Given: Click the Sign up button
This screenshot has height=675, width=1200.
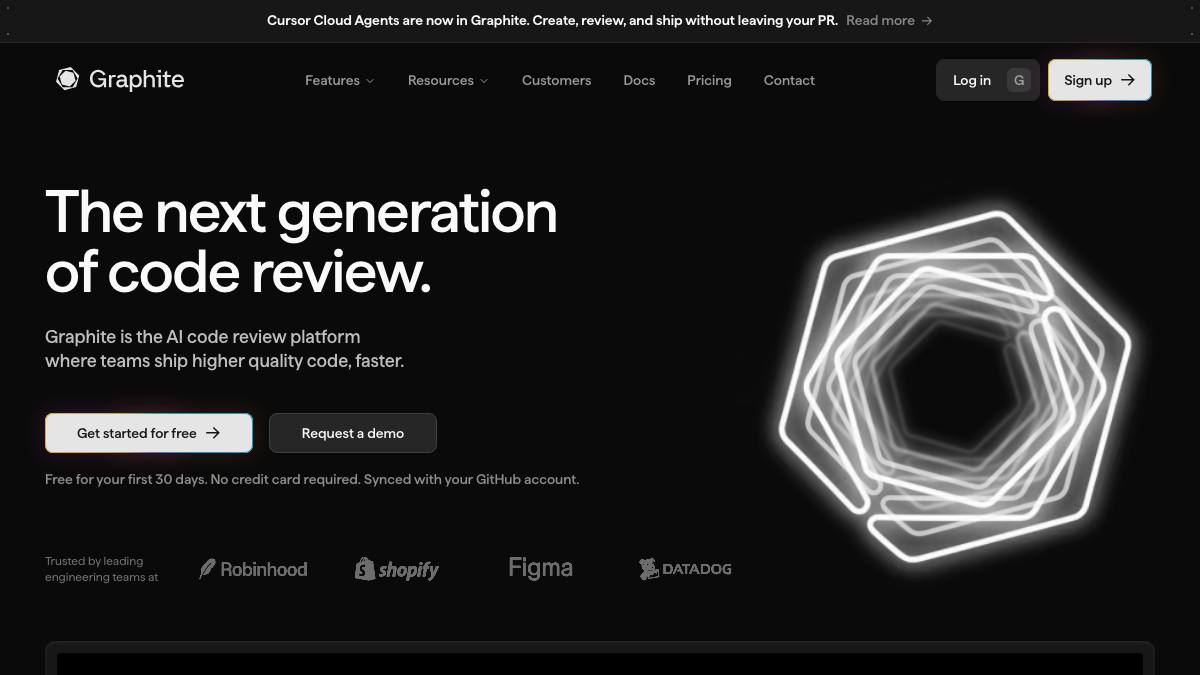Looking at the screenshot, I should click(x=1100, y=80).
